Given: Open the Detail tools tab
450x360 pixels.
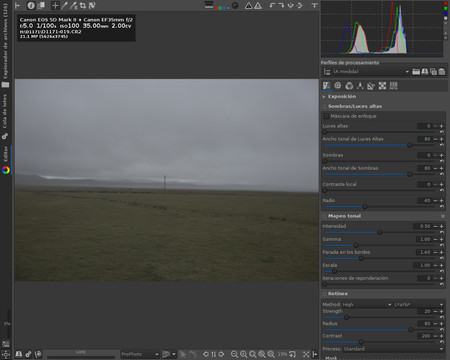Looking at the screenshot, I should click(x=338, y=86).
